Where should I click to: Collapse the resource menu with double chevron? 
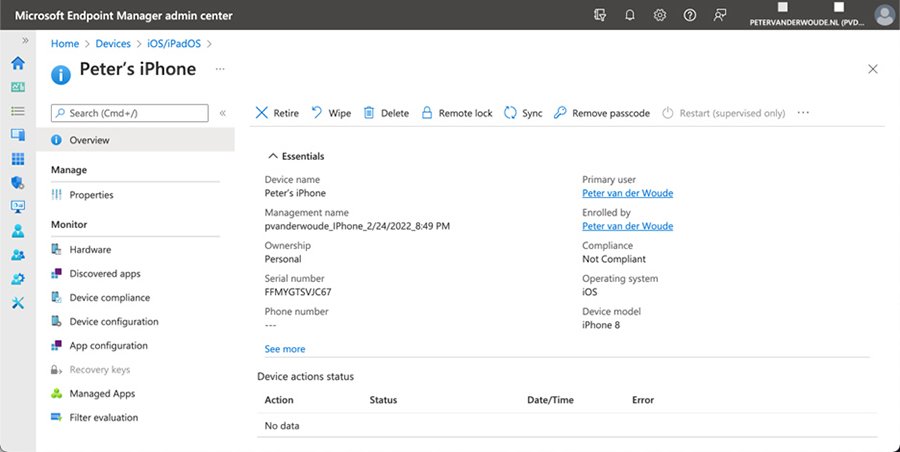[223, 113]
